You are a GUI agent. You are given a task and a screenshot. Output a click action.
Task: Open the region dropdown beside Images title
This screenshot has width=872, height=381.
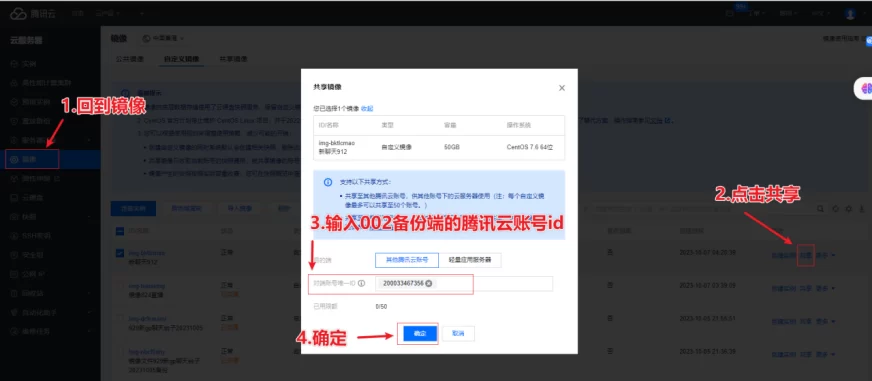(x=163, y=38)
